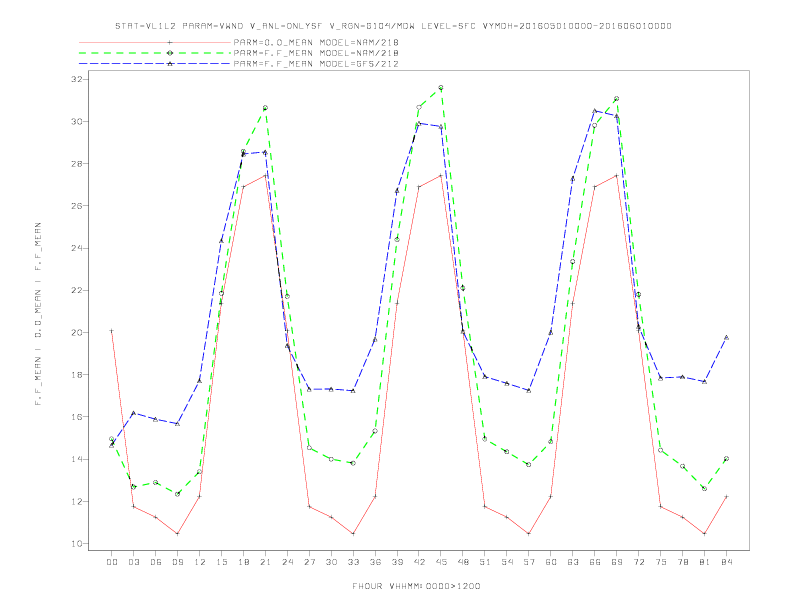Click green NAM marker at hour 81
Image resolution: width=792 pixels, height=612 pixels.
[x=705, y=489]
